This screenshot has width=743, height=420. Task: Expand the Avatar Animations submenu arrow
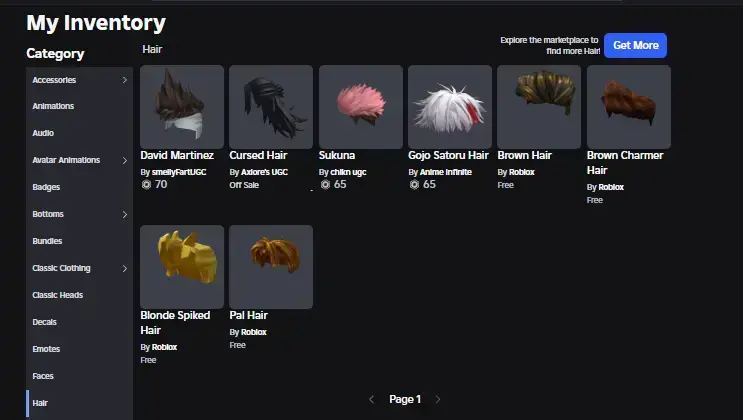click(125, 160)
